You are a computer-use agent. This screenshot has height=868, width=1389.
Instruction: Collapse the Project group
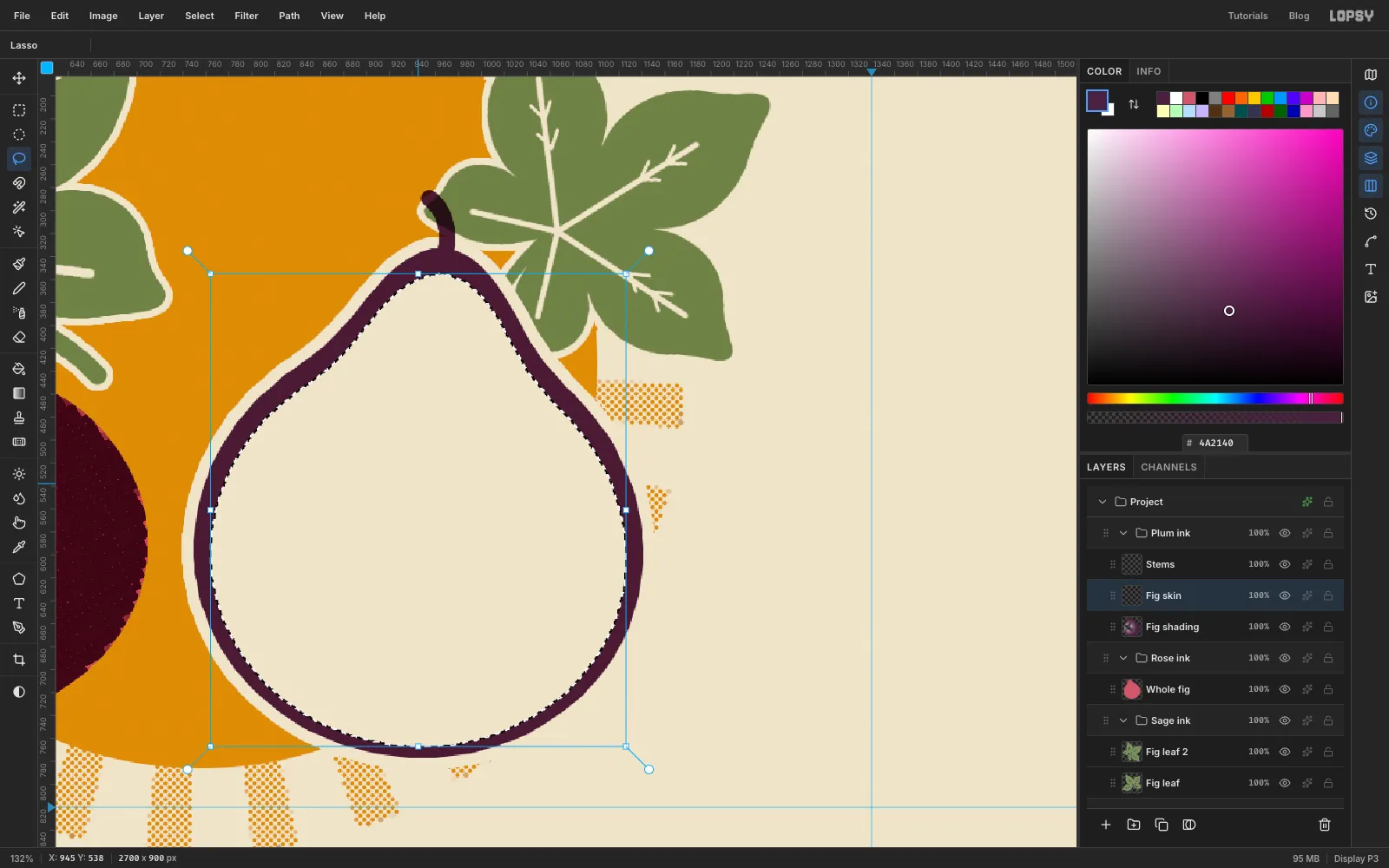(1103, 502)
